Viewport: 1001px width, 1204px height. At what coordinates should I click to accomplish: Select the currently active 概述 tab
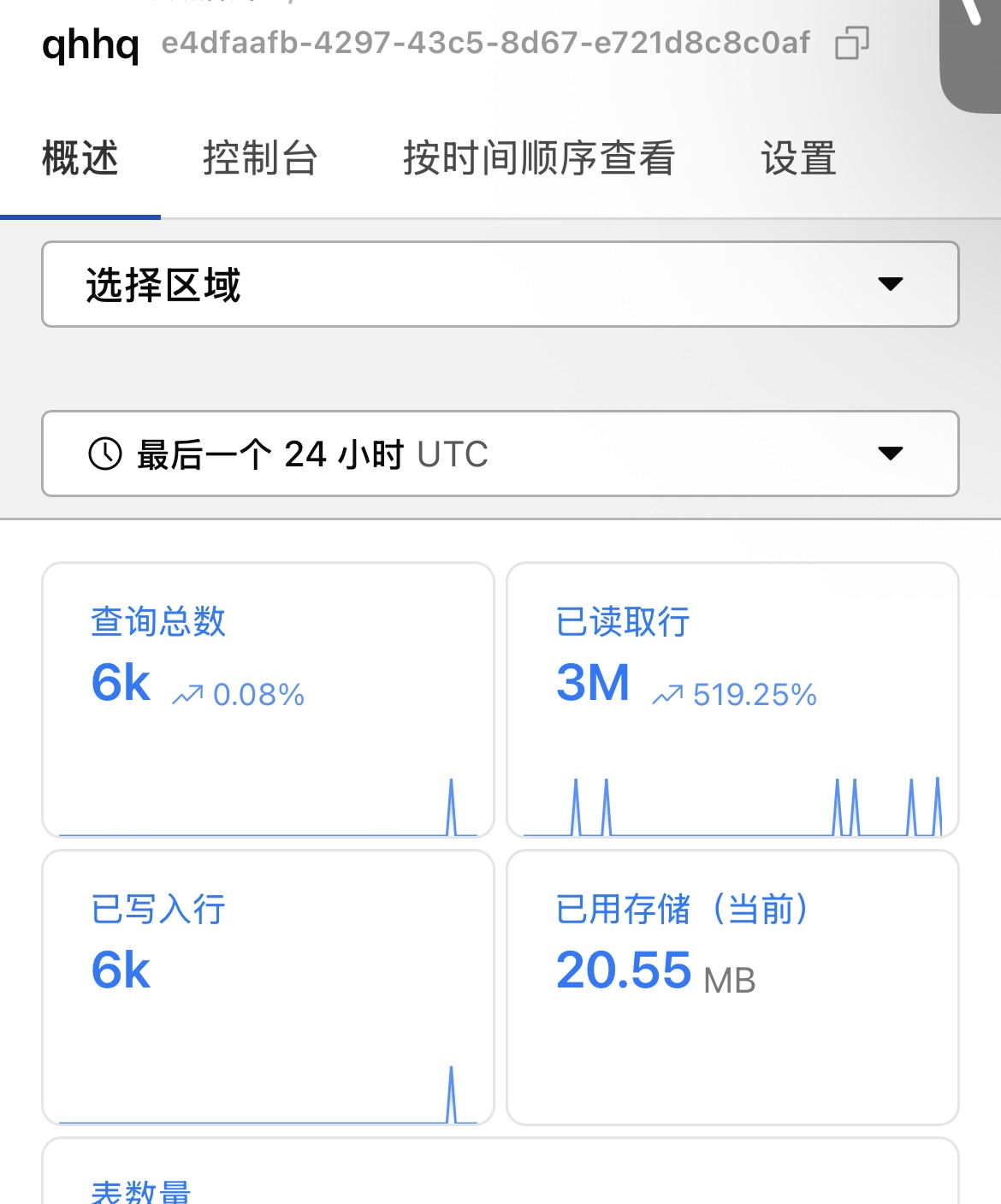(x=80, y=158)
